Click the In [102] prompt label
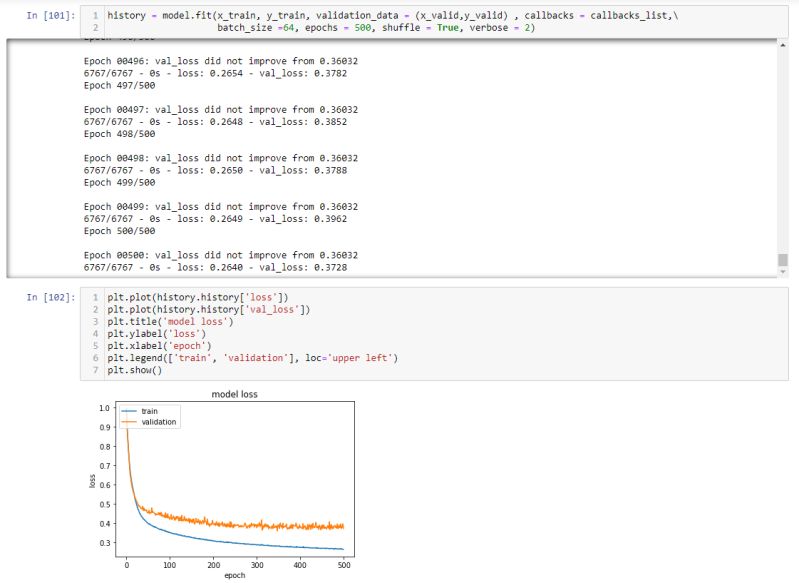Viewport: 799px width, 583px height. coord(50,297)
